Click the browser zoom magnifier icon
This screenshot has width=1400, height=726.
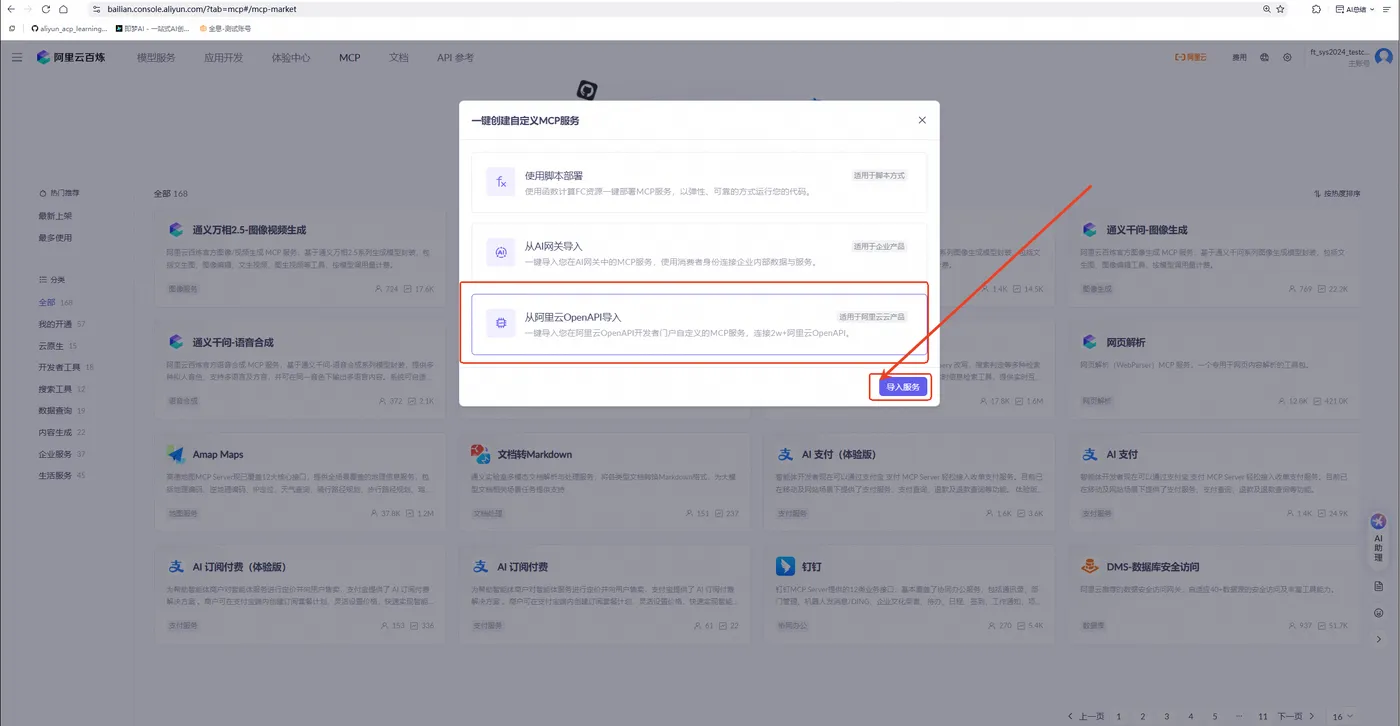click(1268, 9)
